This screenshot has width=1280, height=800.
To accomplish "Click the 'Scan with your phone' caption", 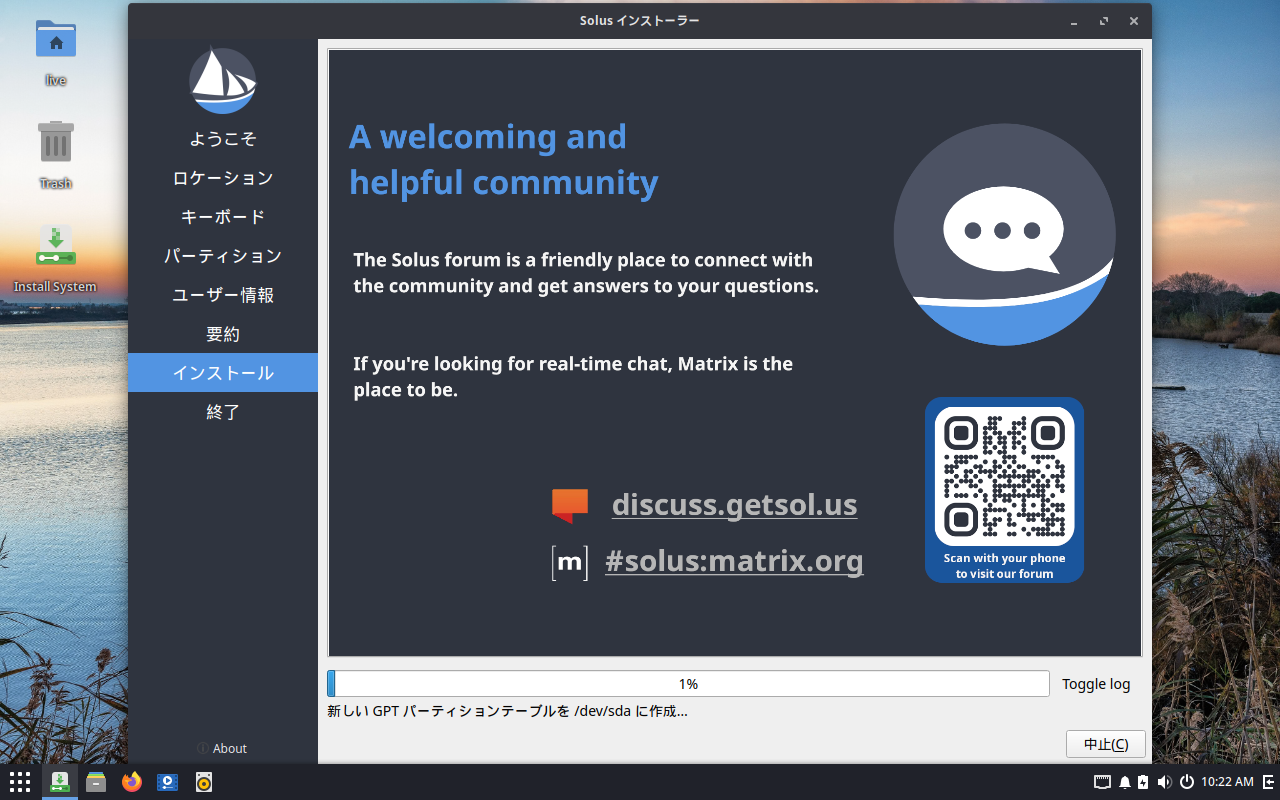I will [x=1004, y=566].
